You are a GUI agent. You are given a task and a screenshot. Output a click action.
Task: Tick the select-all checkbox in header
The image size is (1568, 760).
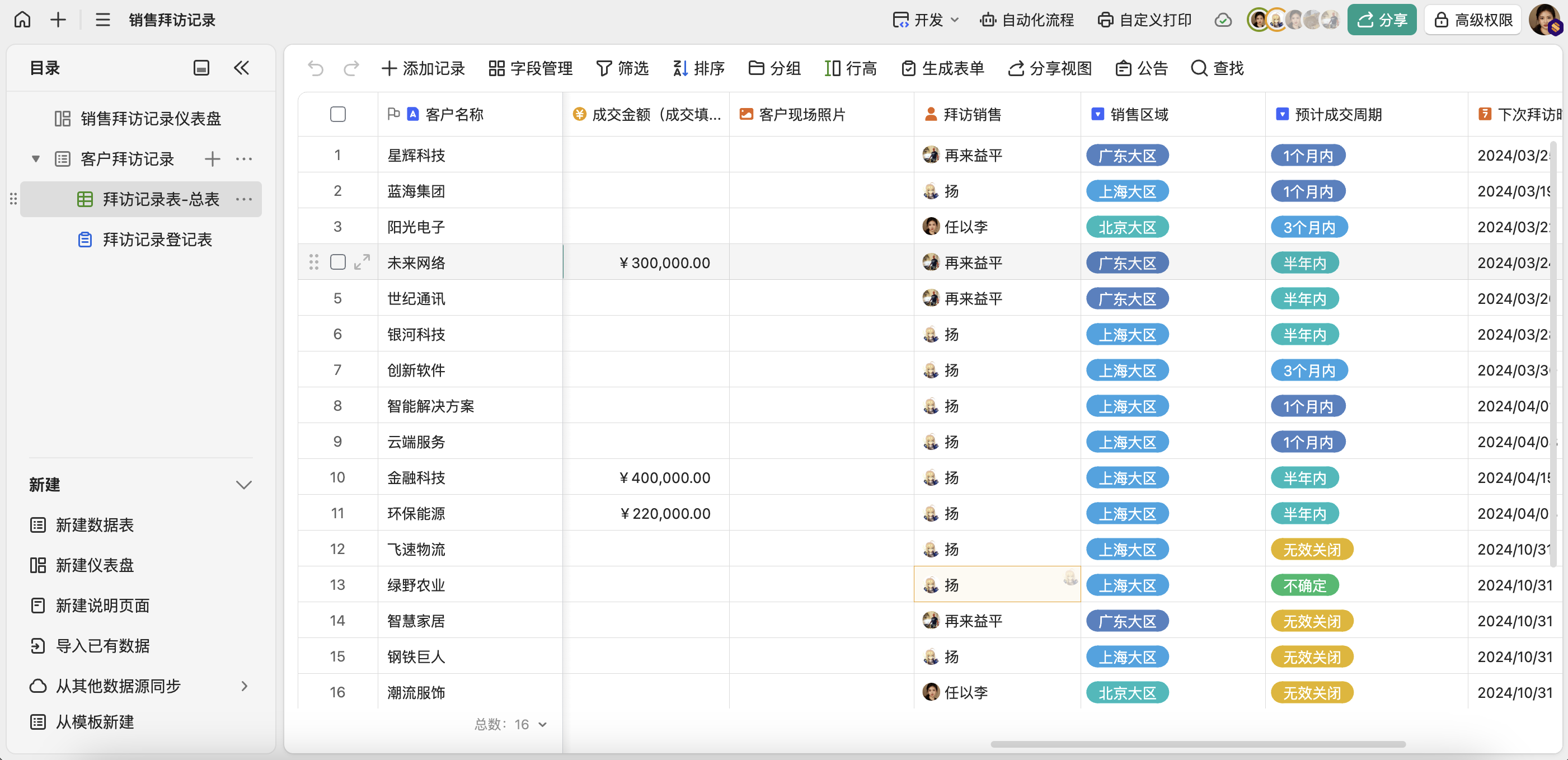(338, 115)
